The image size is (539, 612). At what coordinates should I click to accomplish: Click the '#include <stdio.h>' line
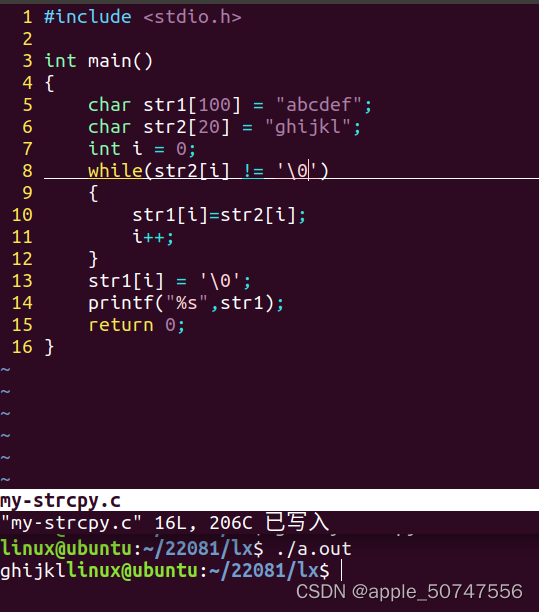(x=143, y=17)
